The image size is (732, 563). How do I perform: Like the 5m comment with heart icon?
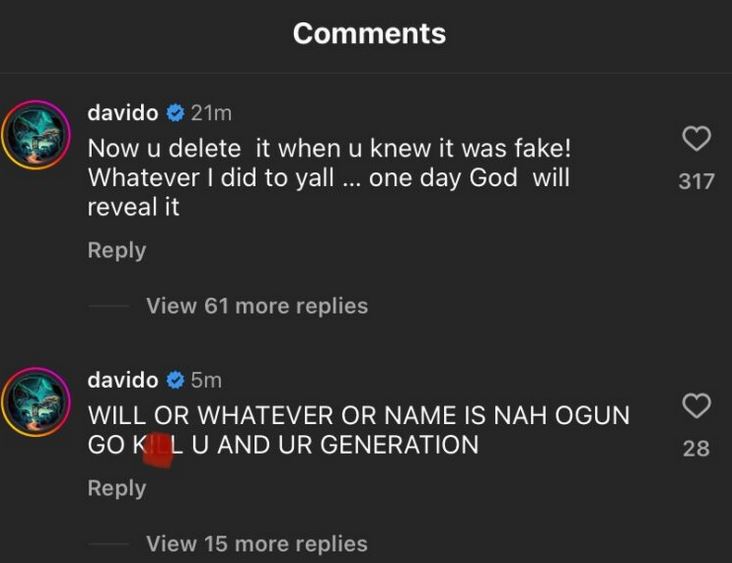696,406
